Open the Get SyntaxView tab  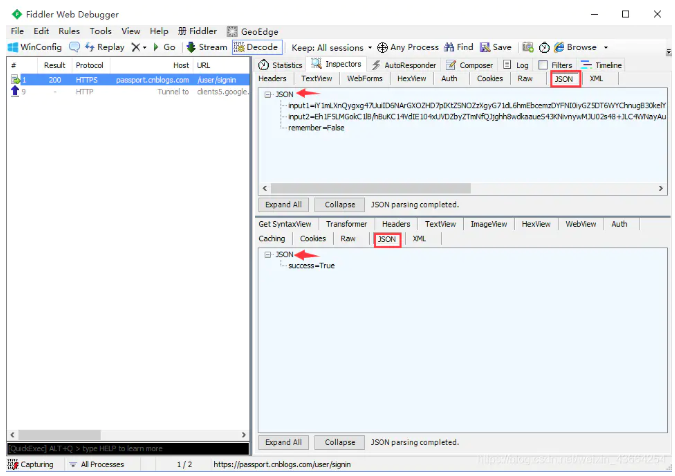coord(285,224)
